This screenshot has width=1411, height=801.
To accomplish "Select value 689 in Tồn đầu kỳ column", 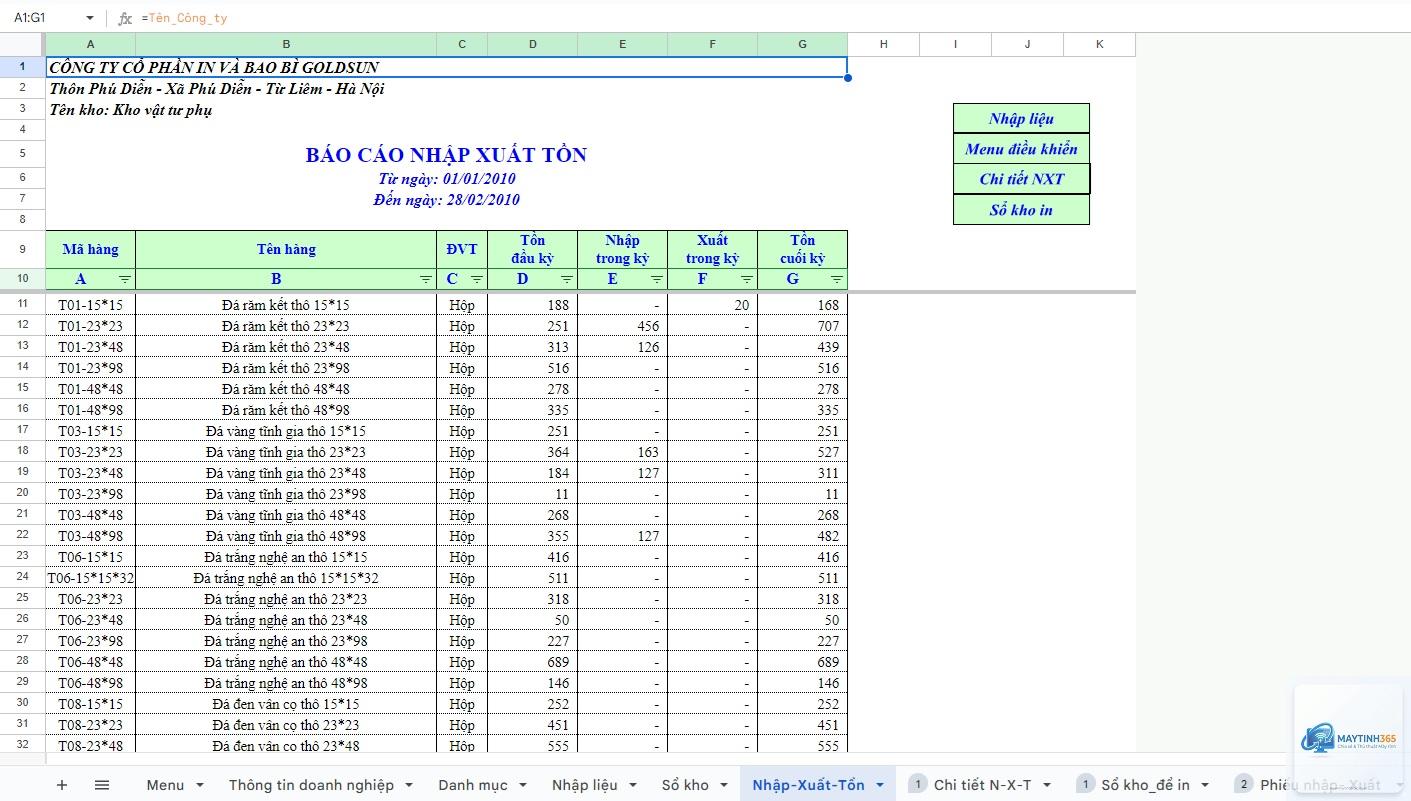I will click(x=533, y=662).
